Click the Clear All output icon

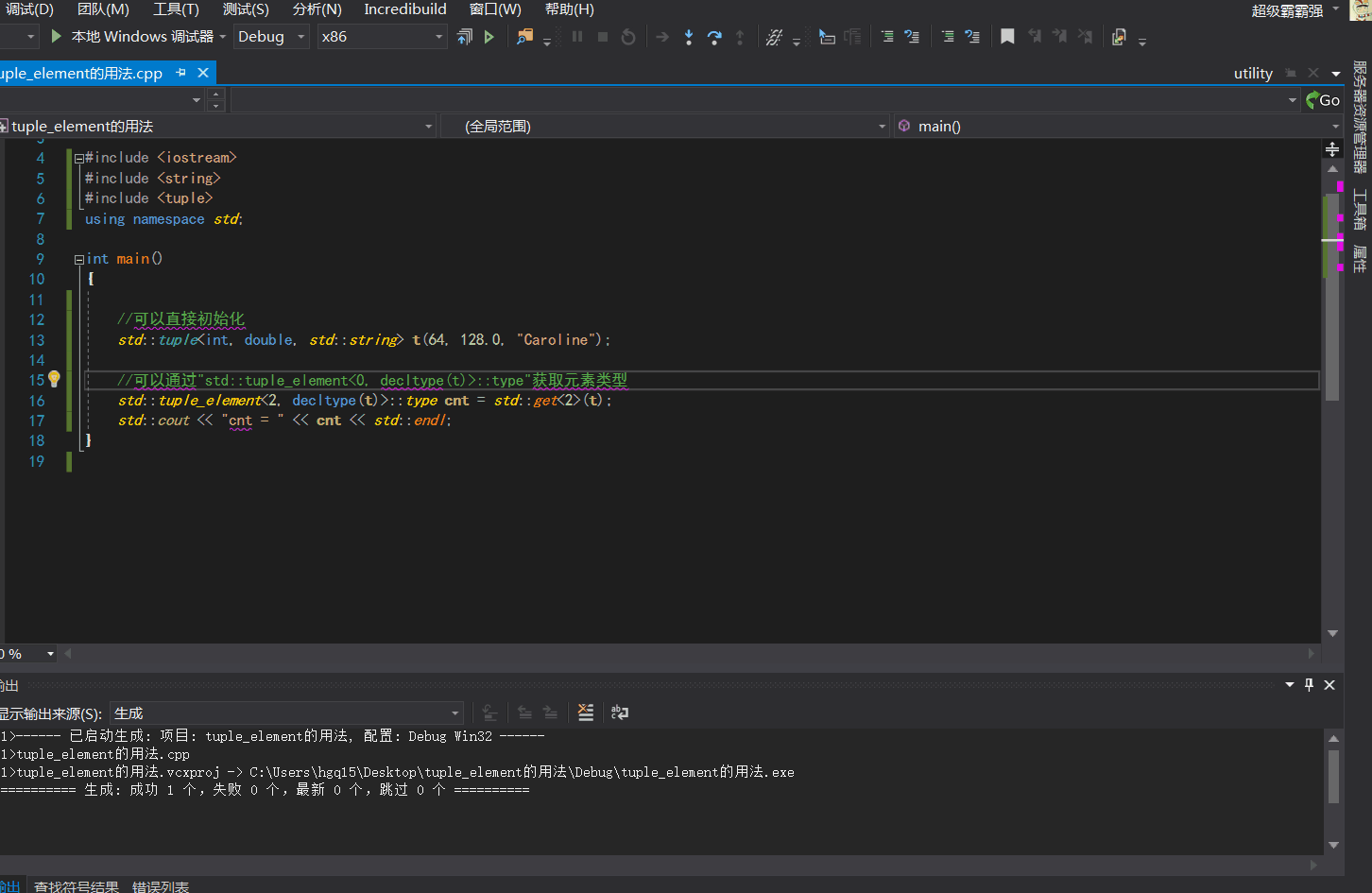(x=586, y=713)
